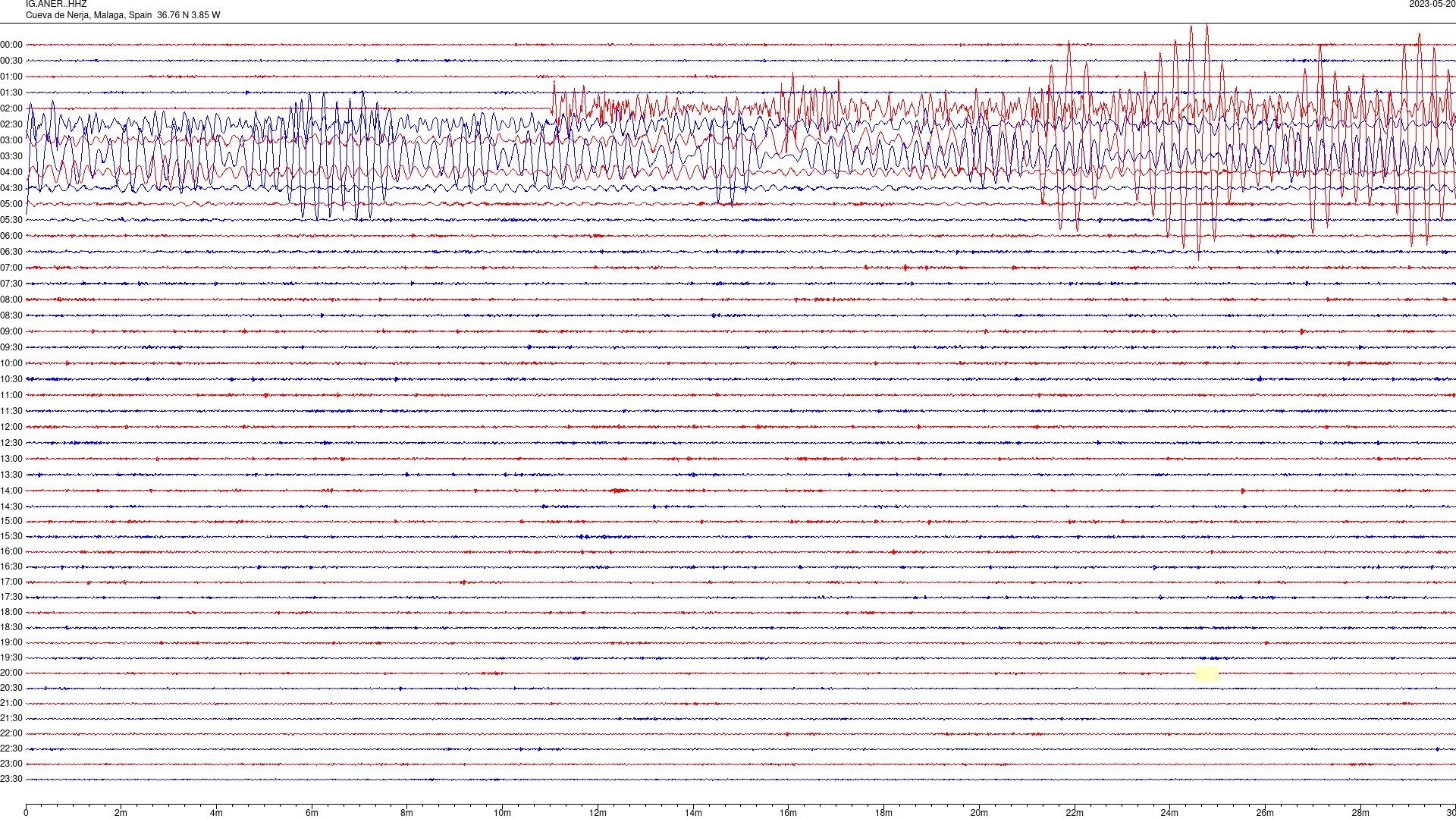The image size is (1456, 819).
Task: Click the 14:30 time row label
Action: click(11, 507)
